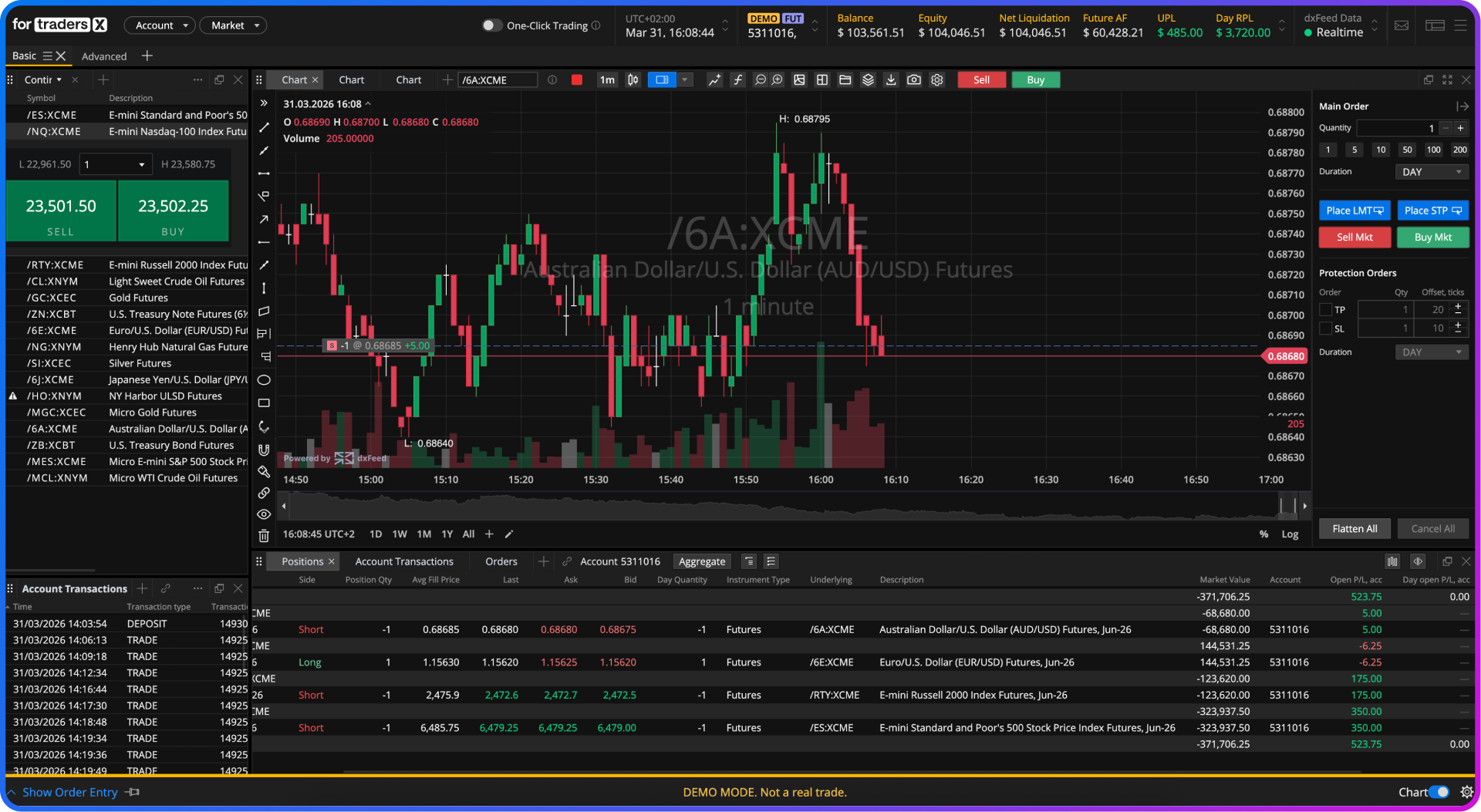This screenshot has height=812, width=1481.
Task: Expand the Duration DAY dropdown in Main Order
Action: (1432, 171)
